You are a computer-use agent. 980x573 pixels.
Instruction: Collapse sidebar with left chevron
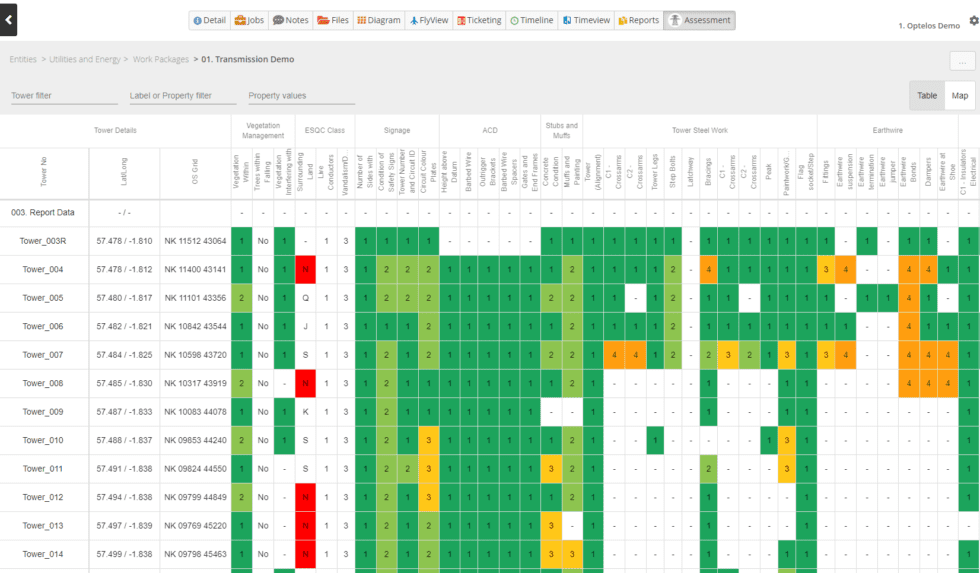tap(8, 20)
